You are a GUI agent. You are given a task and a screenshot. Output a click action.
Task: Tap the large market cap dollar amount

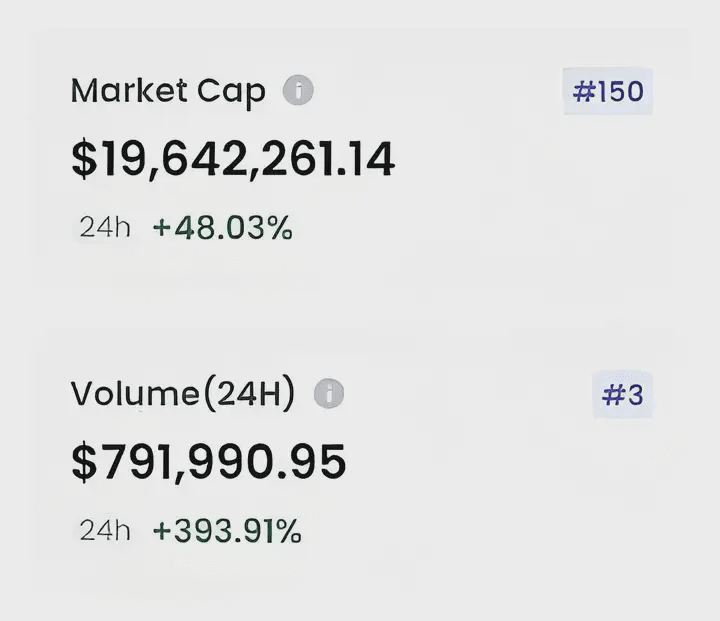233,160
